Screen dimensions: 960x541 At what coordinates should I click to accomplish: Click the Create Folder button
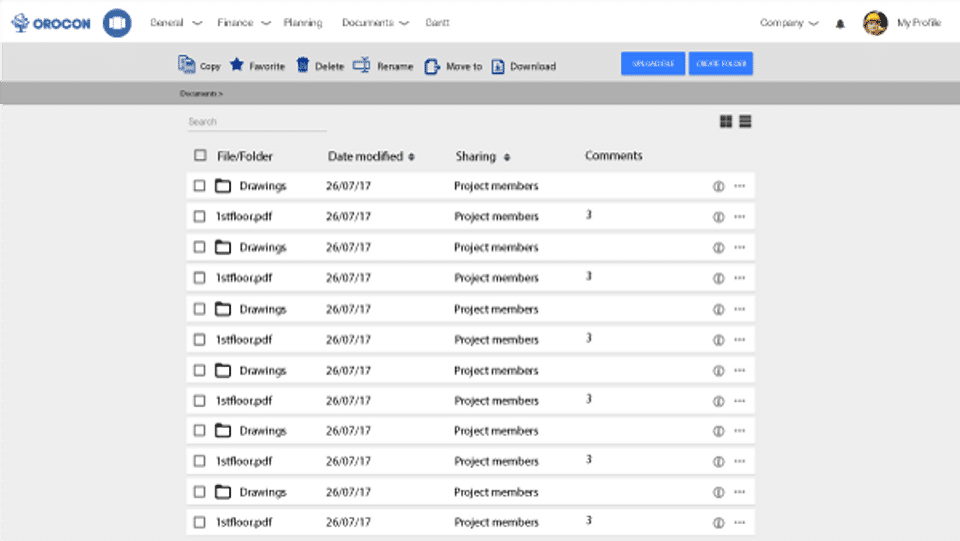pos(720,64)
